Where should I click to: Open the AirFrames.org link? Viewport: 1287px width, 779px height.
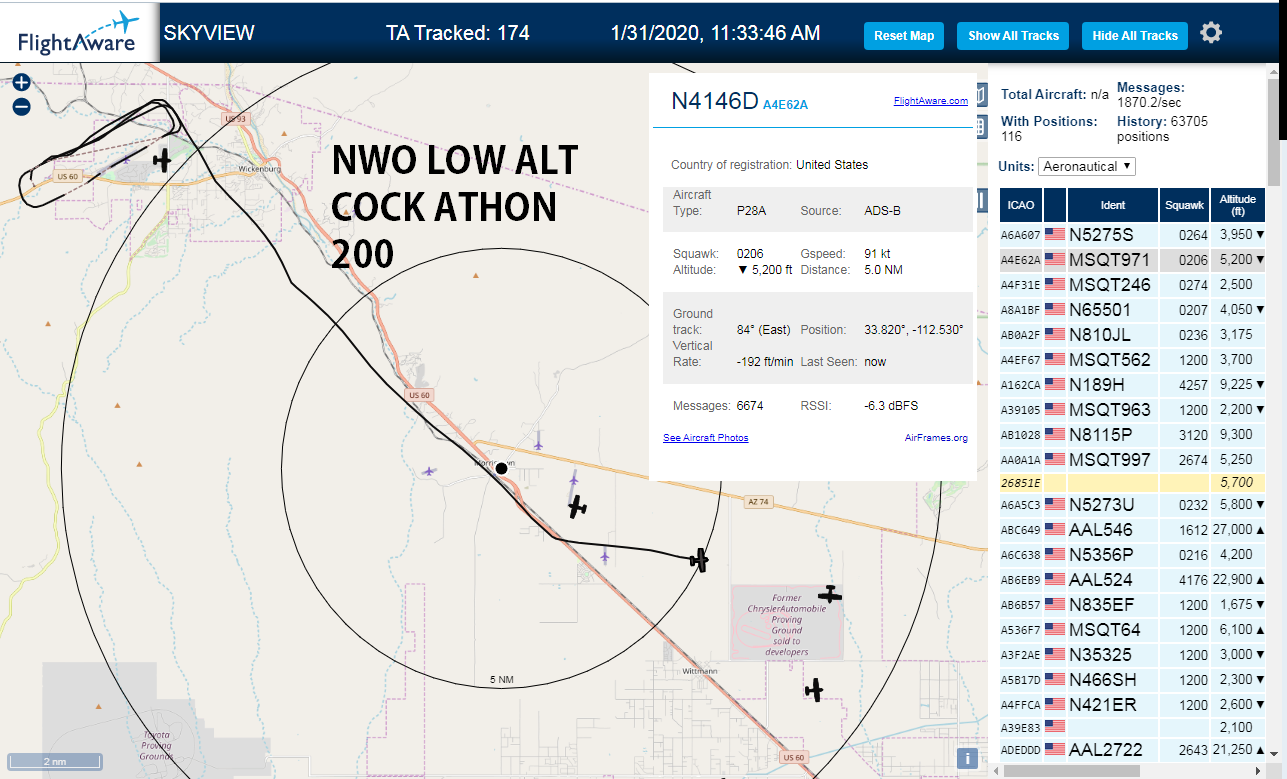coord(936,438)
